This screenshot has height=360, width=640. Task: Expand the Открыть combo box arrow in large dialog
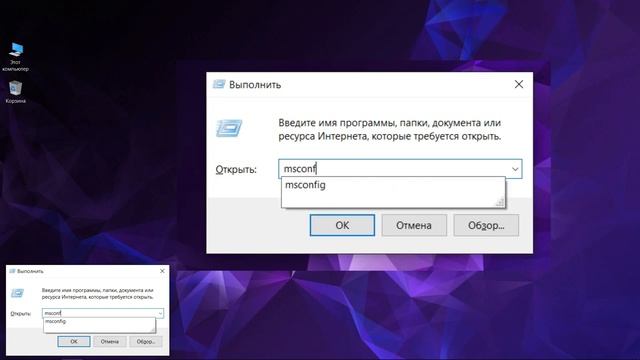tap(515, 169)
